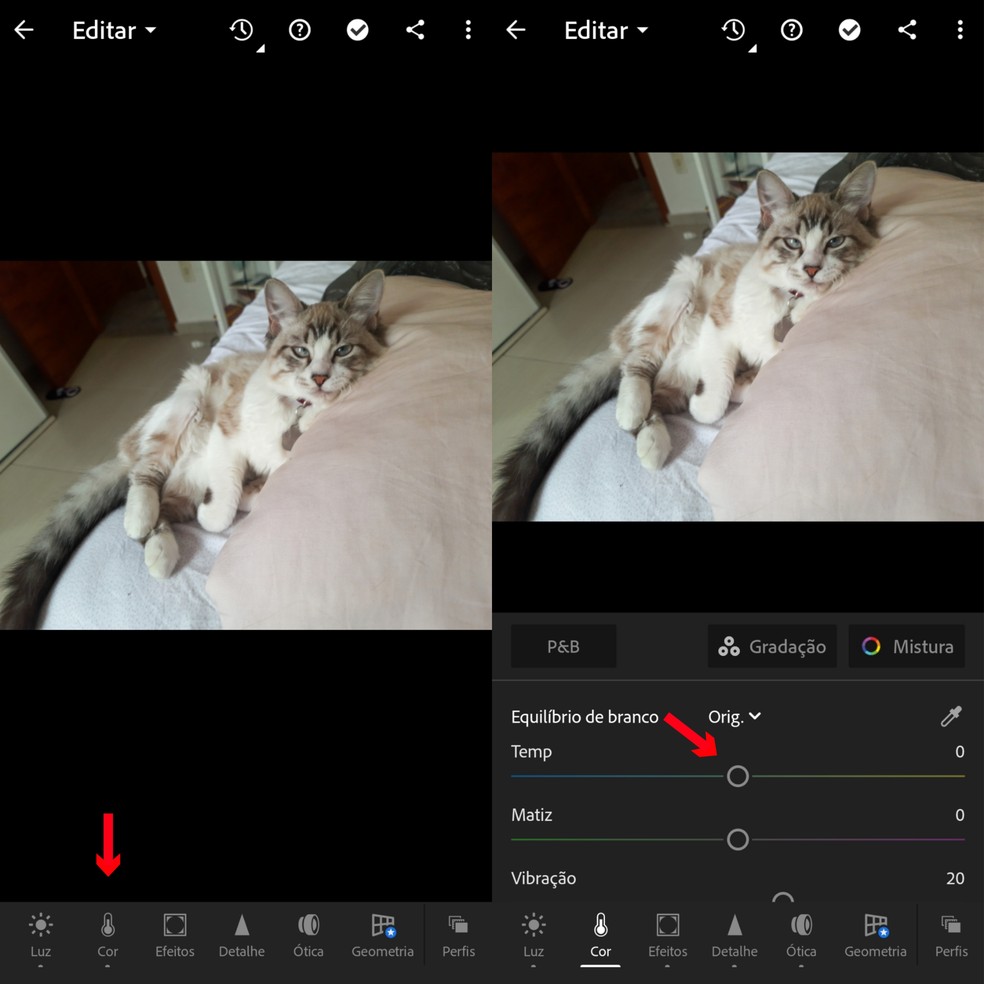Open edit history icon on right screen
The image size is (984, 984).
[x=735, y=30]
